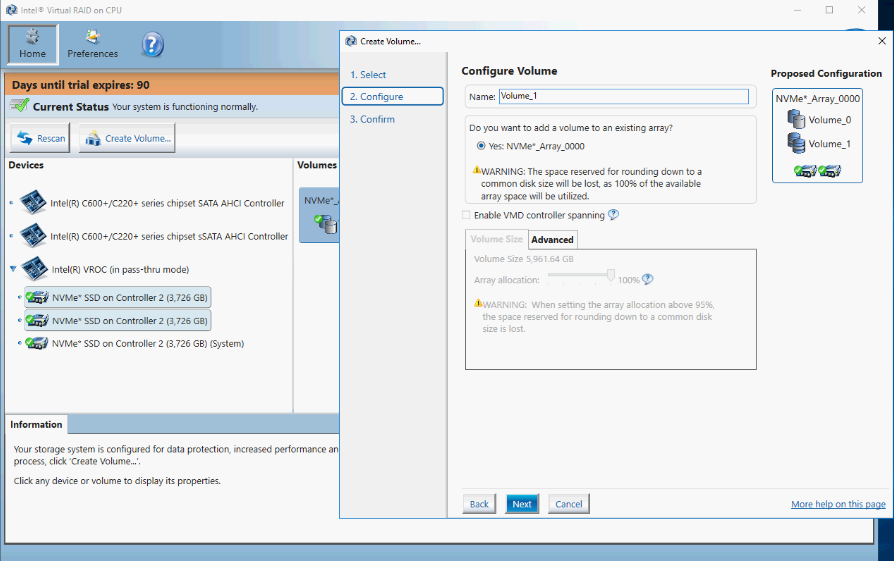894x561 pixels.
Task: Maximize the Intel Virtual RAID window
Action: pos(830,10)
